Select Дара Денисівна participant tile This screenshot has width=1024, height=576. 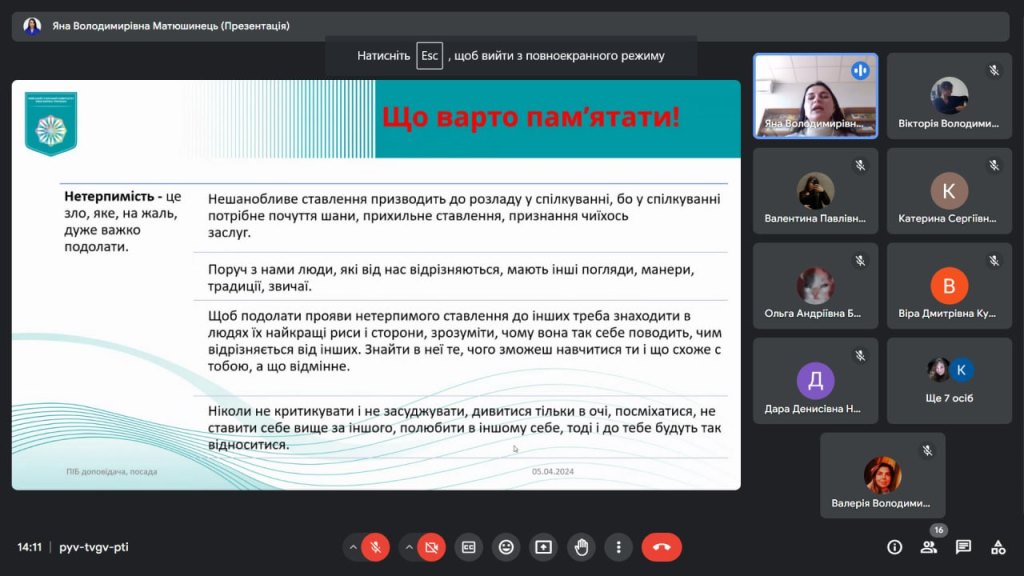click(816, 381)
